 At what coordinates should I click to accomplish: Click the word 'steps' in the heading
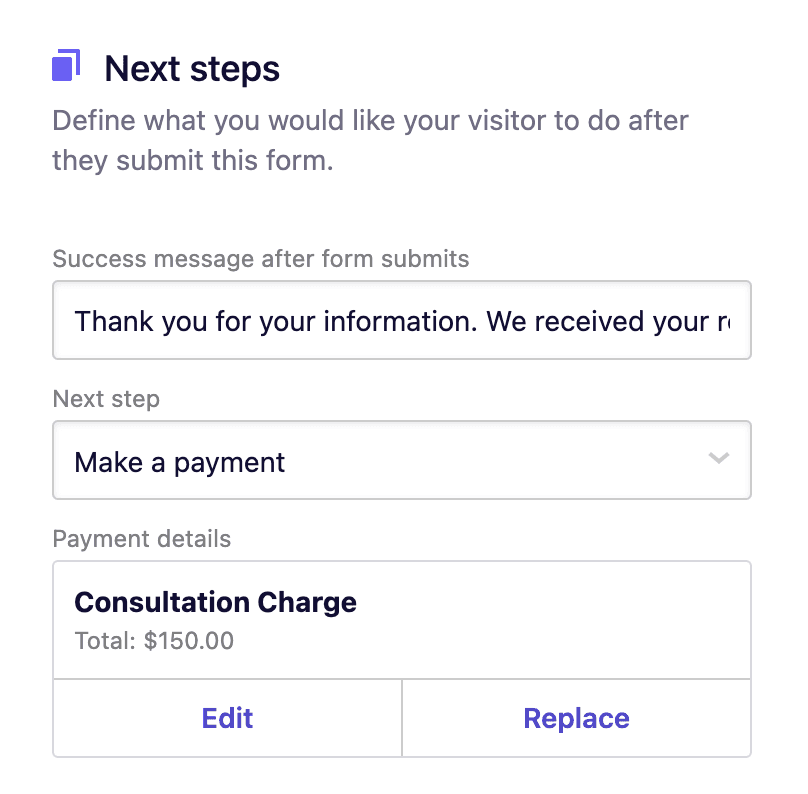pyautogui.click(x=235, y=70)
